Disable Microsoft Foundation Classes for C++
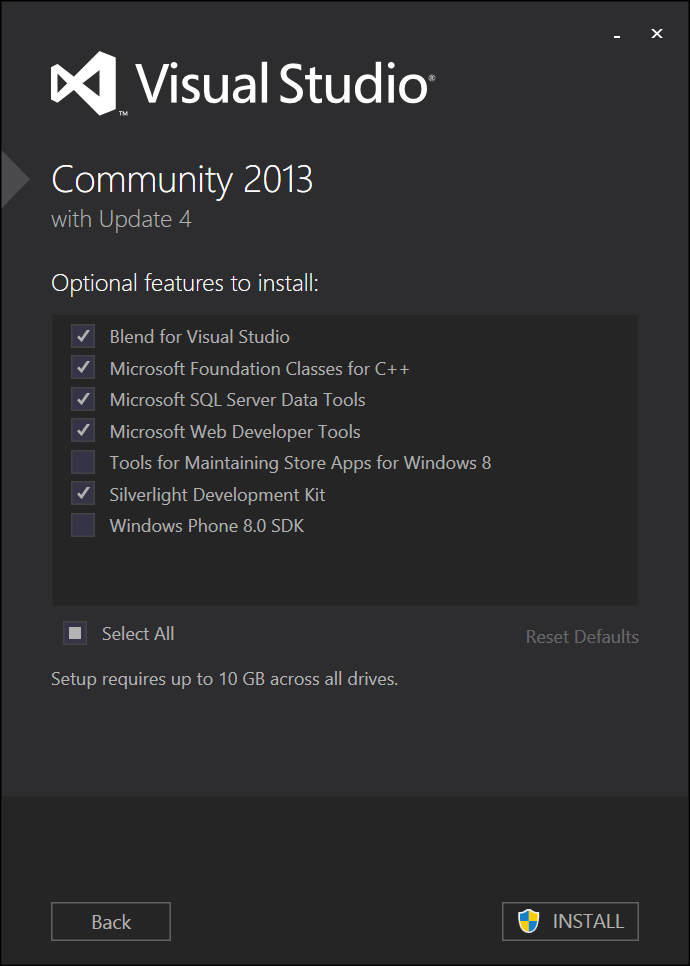This screenshot has height=966, width=690. tap(83, 367)
